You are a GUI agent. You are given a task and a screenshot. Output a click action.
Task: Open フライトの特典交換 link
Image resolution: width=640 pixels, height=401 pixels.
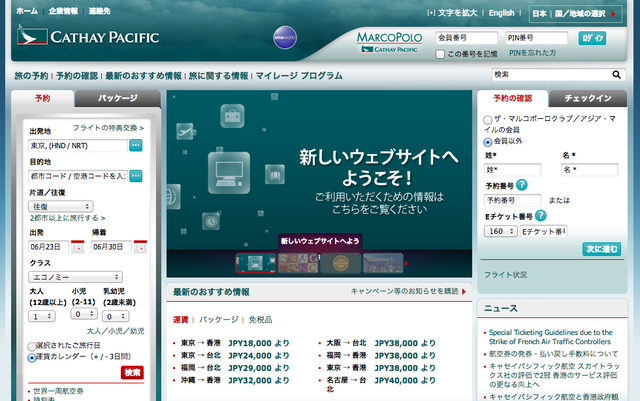[108, 128]
